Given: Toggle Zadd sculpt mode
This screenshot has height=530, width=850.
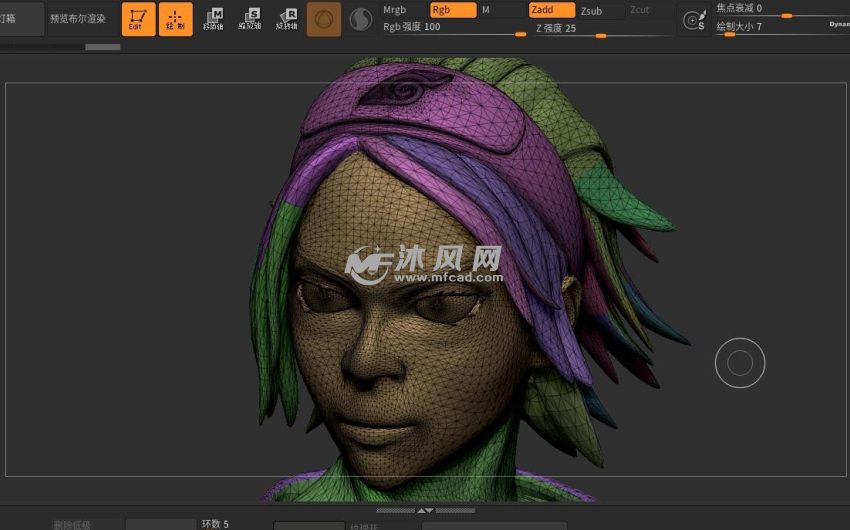Looking at the screenshot, I should pyautogui.click(x=552, y=10).
